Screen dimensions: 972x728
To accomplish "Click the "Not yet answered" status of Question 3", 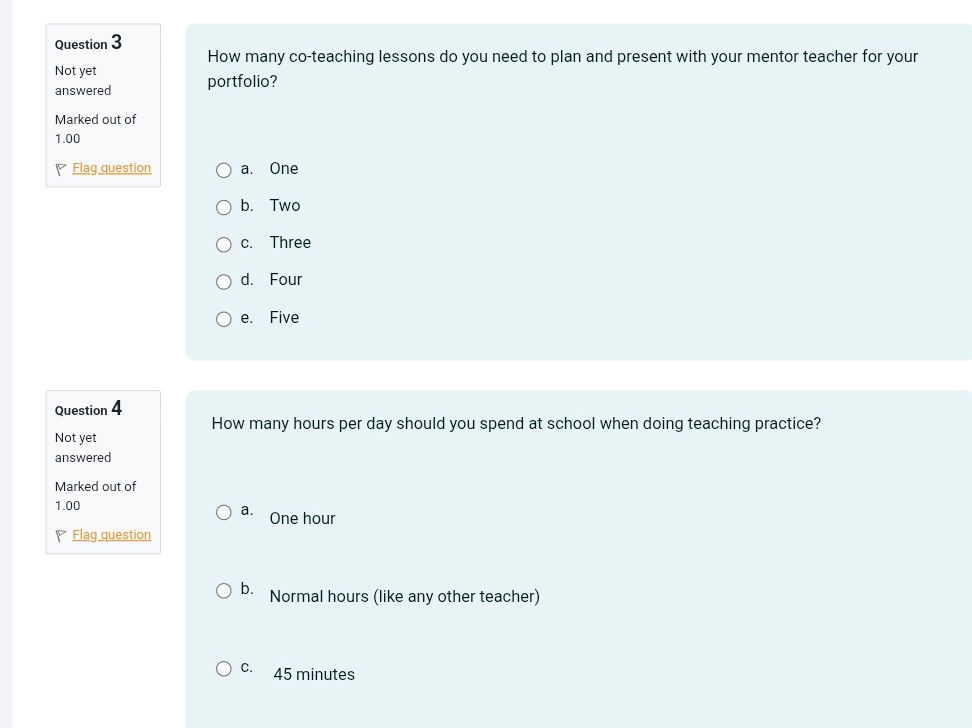I will pyautogui.click(x=82, y=80).
